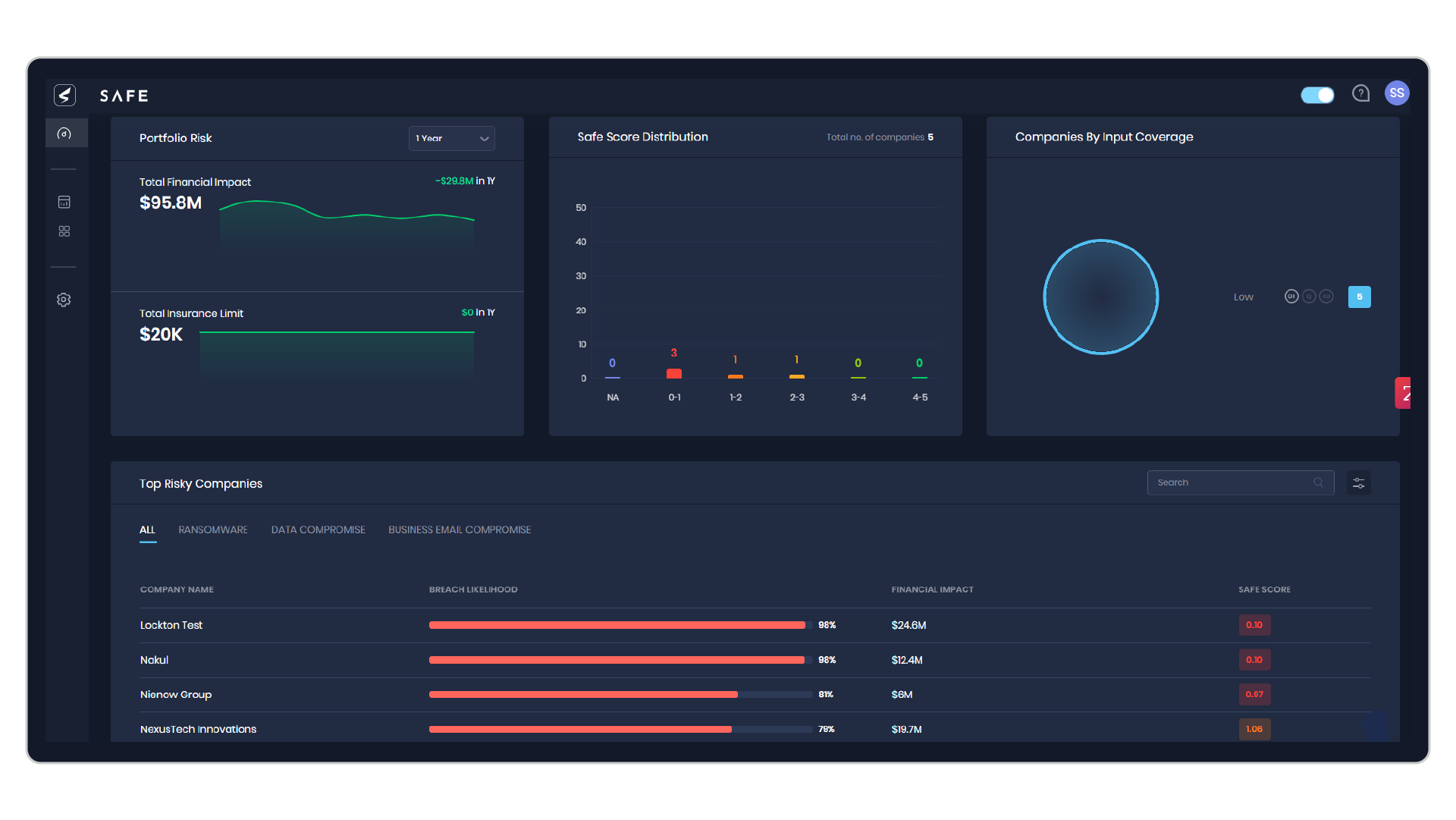Open the Lockton Test company row
The width and height of the screenshot is (1456, 820).
(x=755, y=625)
